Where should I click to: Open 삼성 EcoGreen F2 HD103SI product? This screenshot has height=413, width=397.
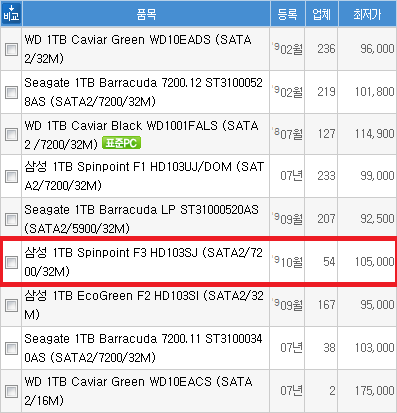tap(144, 305)
